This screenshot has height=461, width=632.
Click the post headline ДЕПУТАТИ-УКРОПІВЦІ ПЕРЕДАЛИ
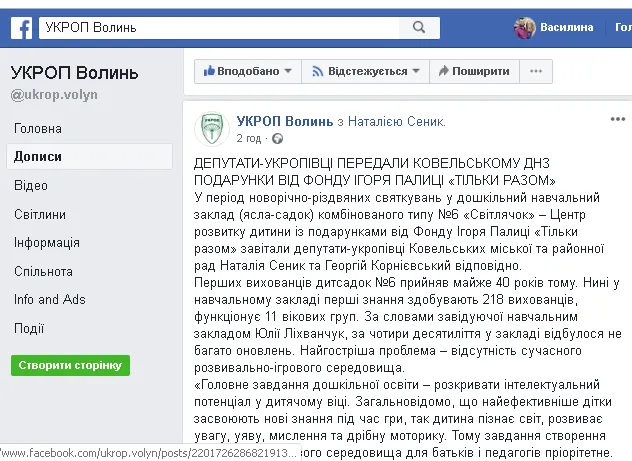[374, 172]
